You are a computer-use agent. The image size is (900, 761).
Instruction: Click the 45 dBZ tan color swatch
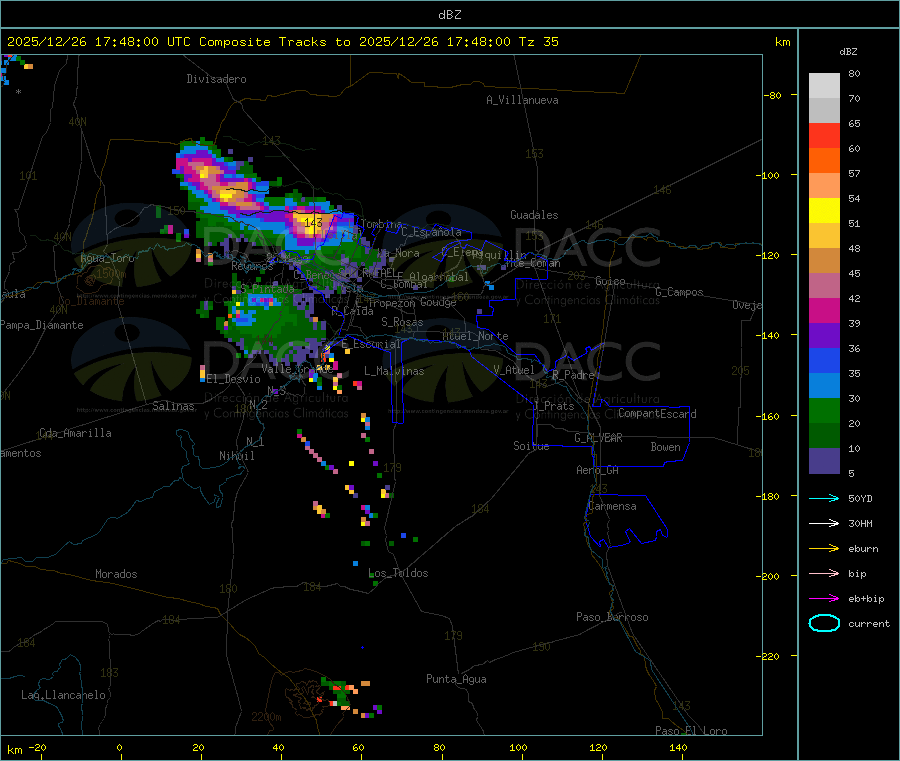(x=824, y=261)
